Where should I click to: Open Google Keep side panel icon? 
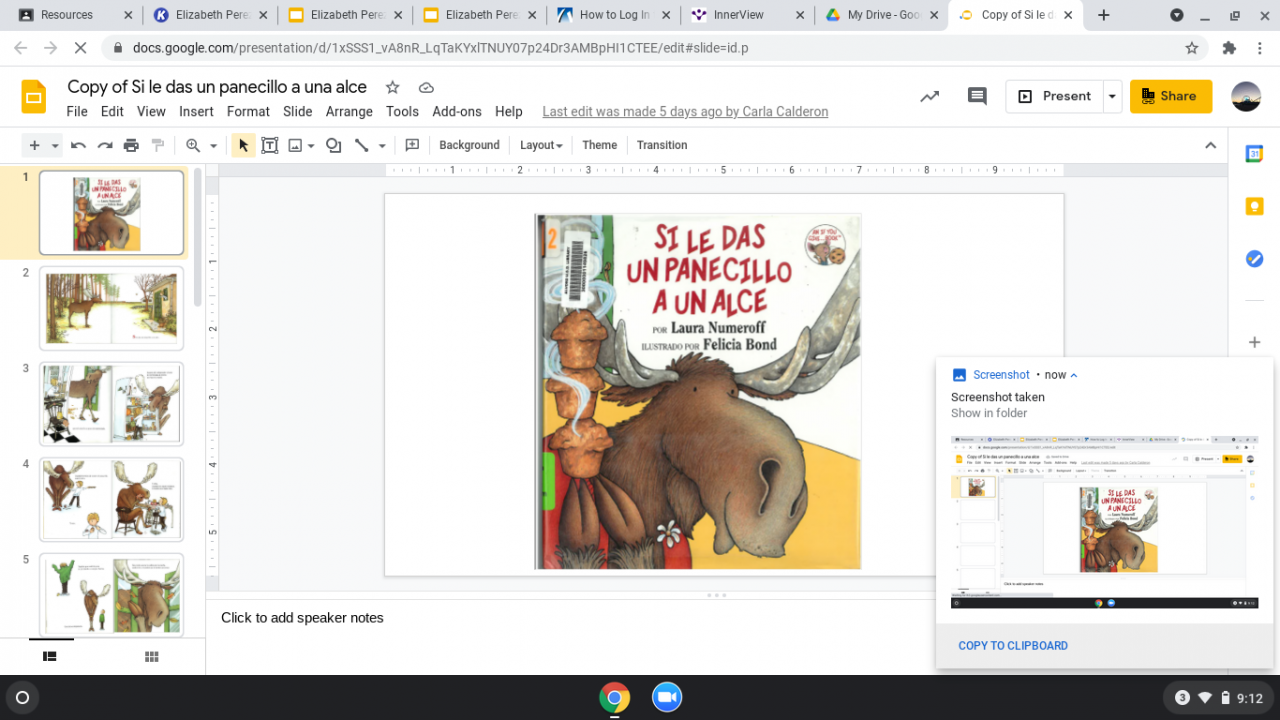coord(1254,206)
